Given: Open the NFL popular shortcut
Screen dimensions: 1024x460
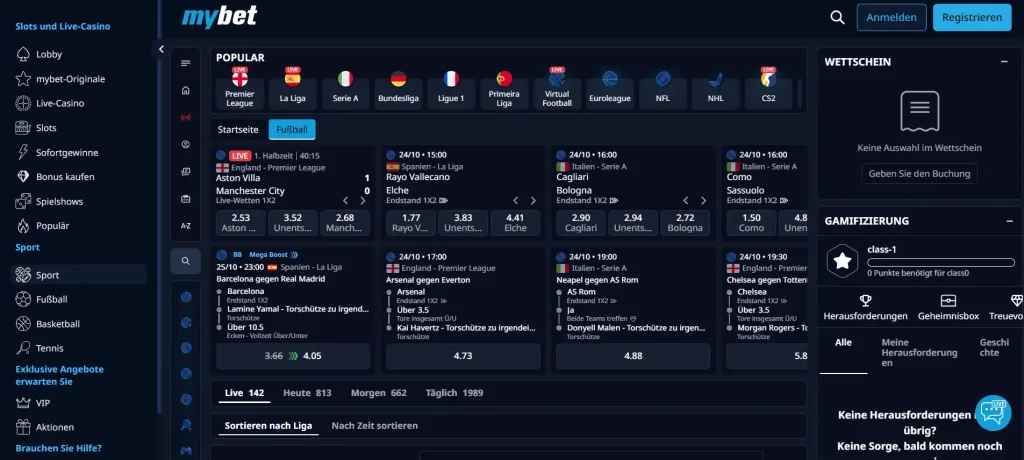Looking at the screenshot, I should point(662,89).
